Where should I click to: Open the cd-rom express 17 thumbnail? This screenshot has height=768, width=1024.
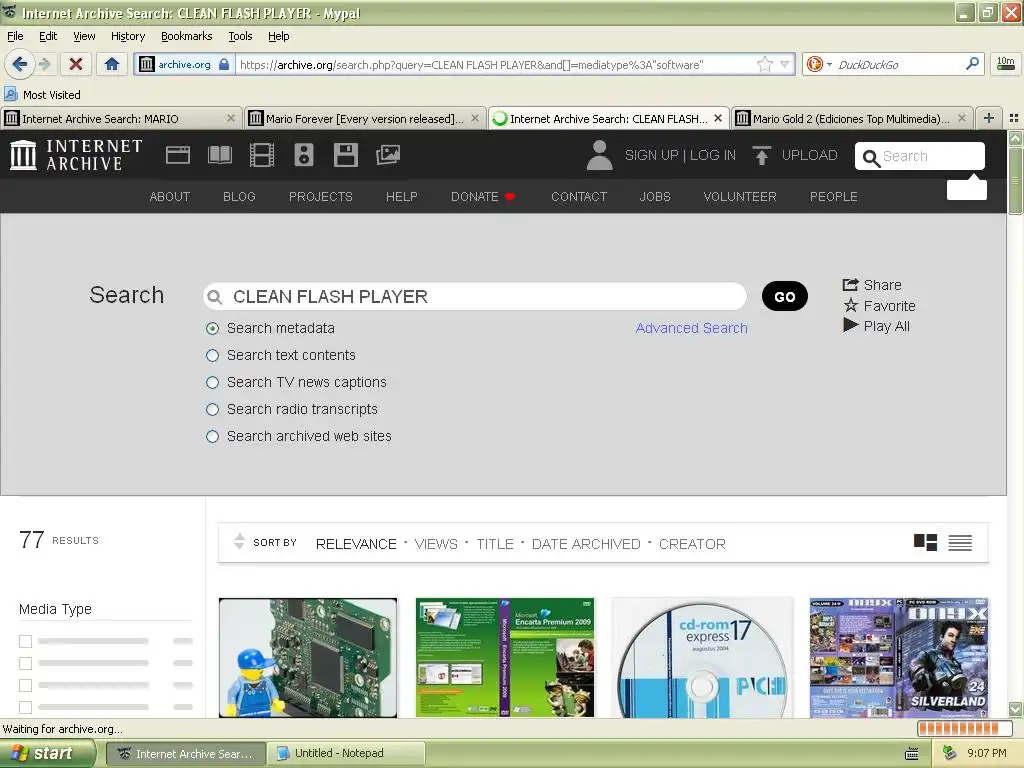tap(702, 658)
